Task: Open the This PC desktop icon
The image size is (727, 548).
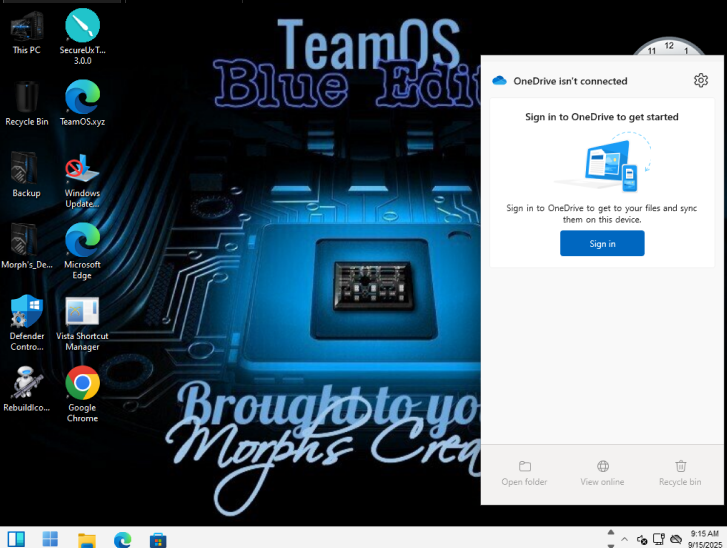Action: pyautogui.click(x=26, y=32)
